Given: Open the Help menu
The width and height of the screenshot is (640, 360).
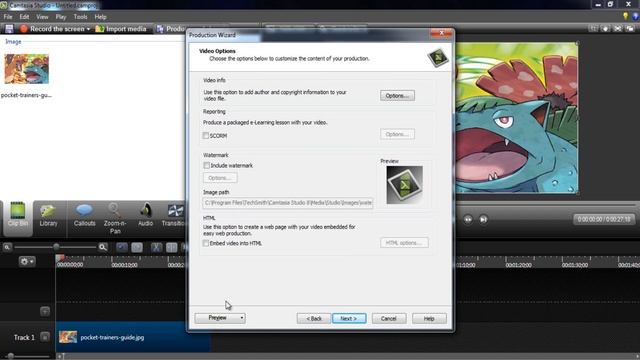Looking at the screenshot, I should pyautogui.click(x=100, y=17).
